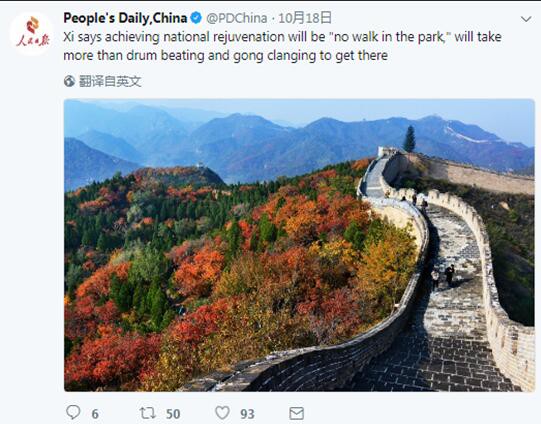Click the retweet arrows icon
Image resolution: width=541 pixels, height=424 pixels.
coord(147,413)
